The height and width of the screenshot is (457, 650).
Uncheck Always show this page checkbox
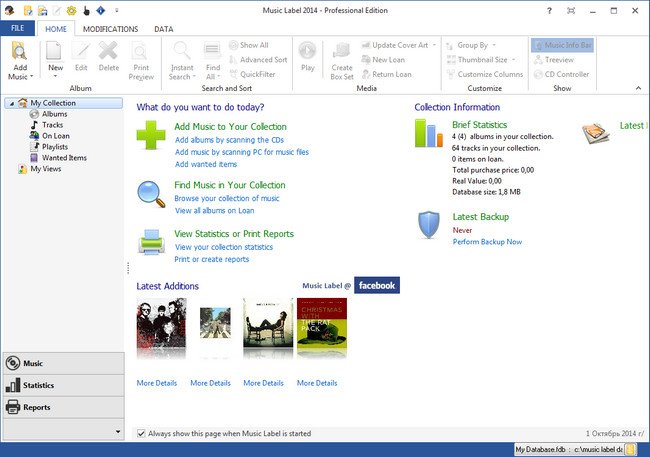click(x=141, y=433)
